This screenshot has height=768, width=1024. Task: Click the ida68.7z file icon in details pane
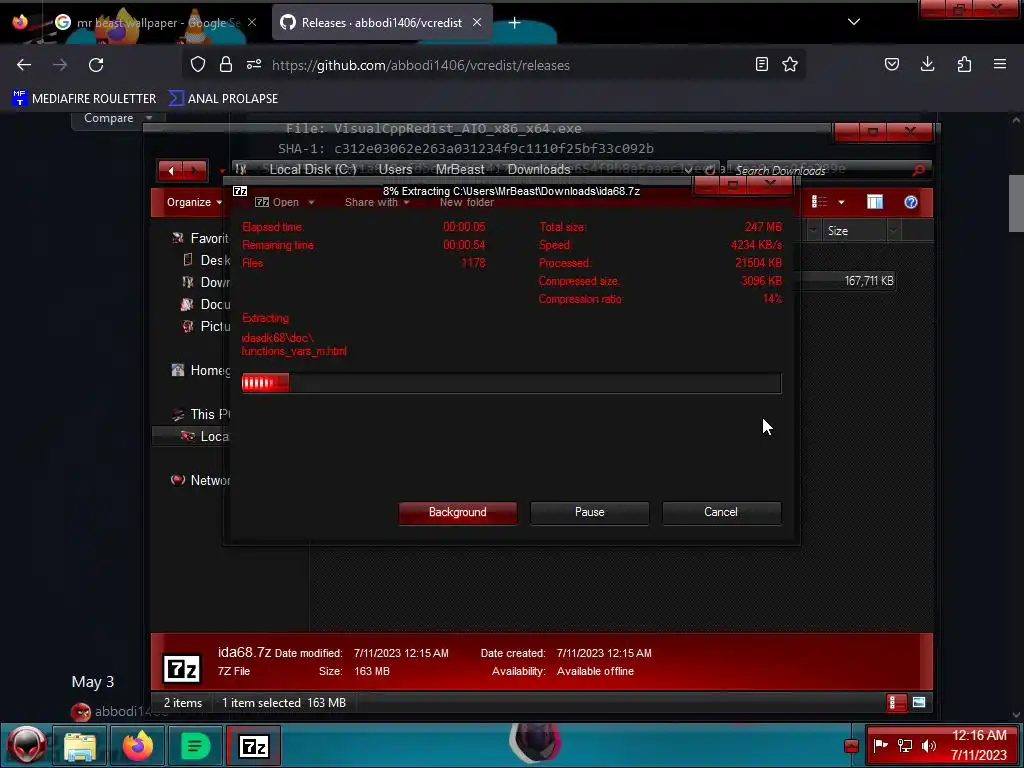click(x=182, y=669)
